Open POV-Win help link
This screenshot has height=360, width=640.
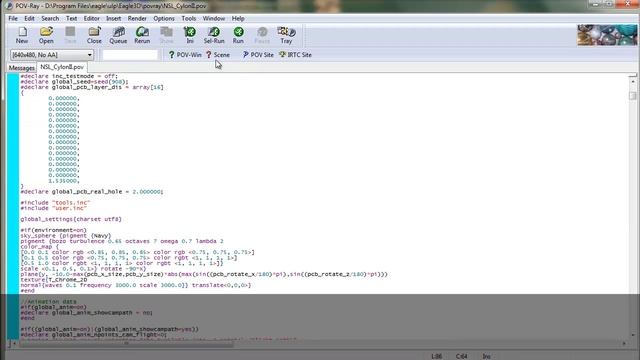click(x=185, y=55)
